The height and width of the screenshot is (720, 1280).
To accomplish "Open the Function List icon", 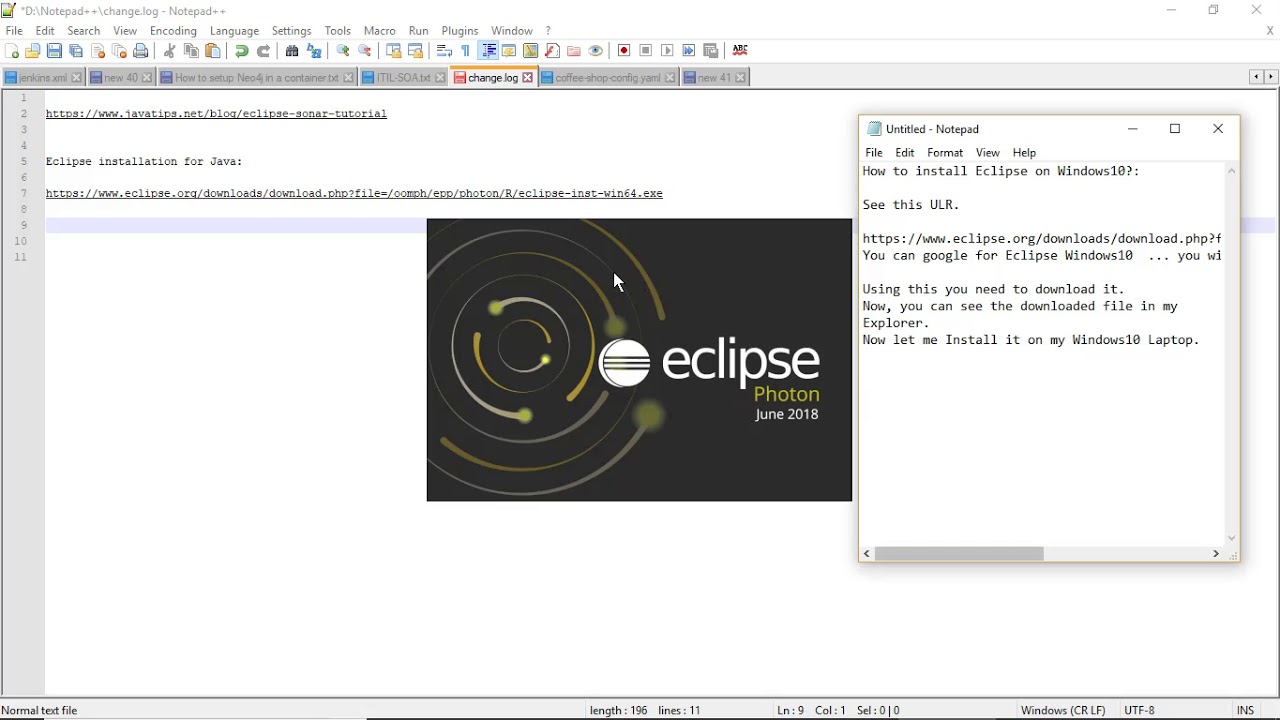I will coord(553,51).
